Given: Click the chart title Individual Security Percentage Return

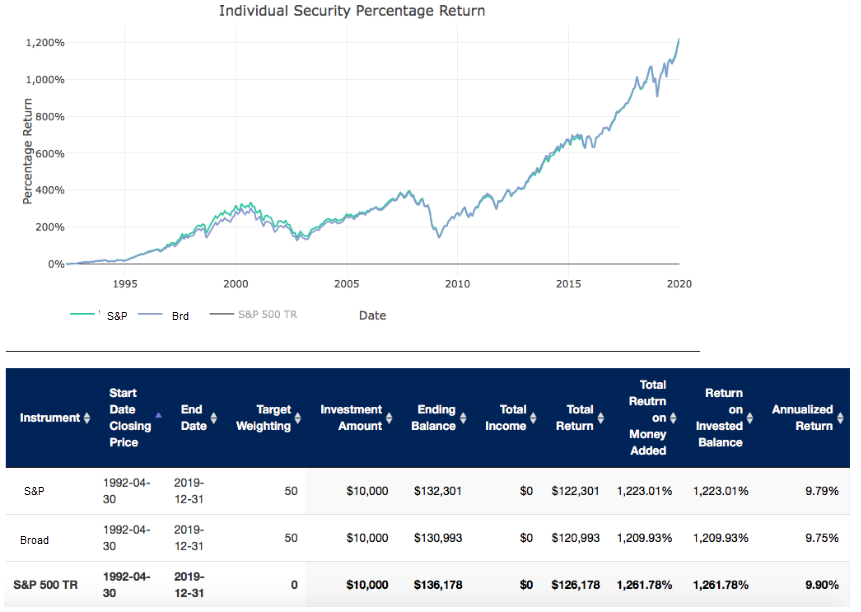Looking at the screenshot, I should (352, 11).
